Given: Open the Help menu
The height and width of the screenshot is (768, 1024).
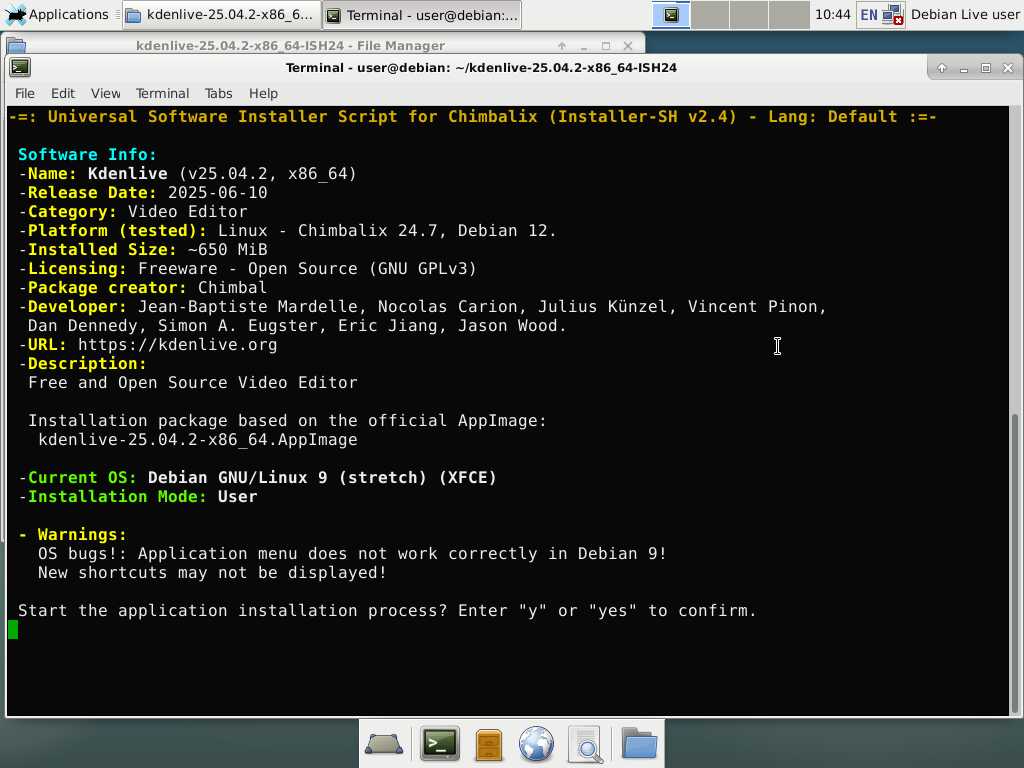Looking at the screenshot, I should [x=263, y=93].
